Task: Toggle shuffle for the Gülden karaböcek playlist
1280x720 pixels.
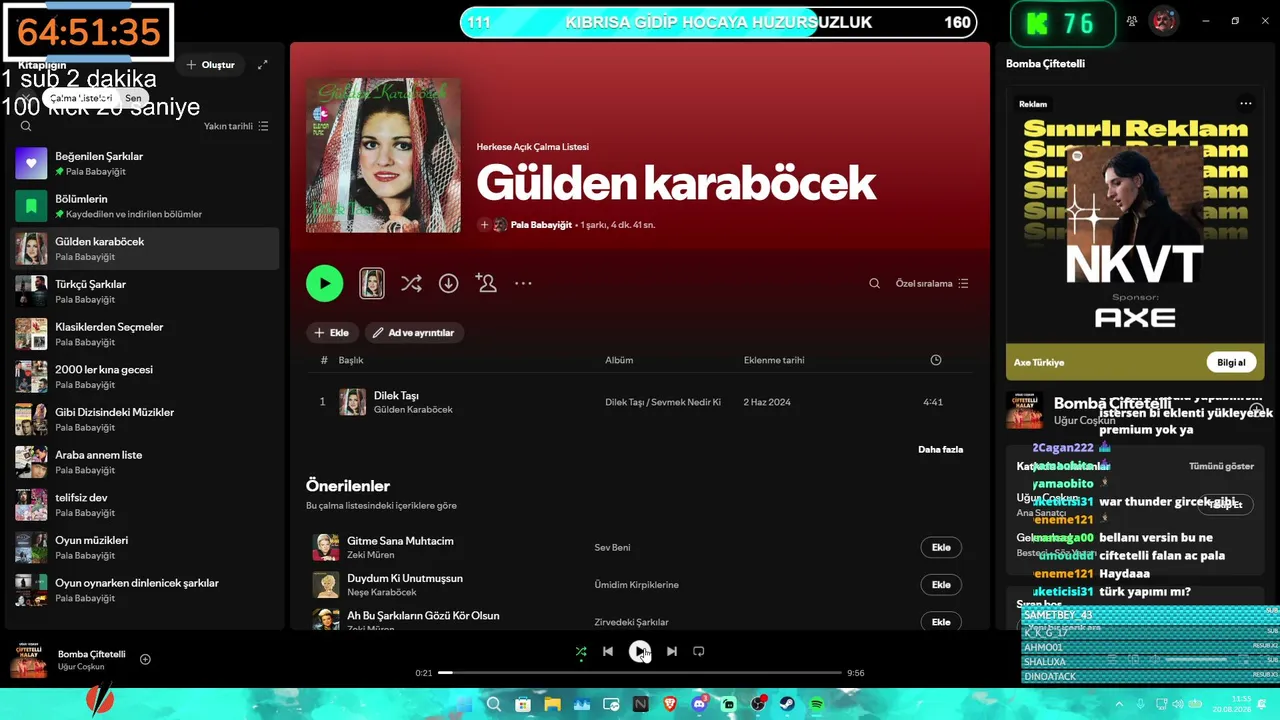Action: coord(411,283)
